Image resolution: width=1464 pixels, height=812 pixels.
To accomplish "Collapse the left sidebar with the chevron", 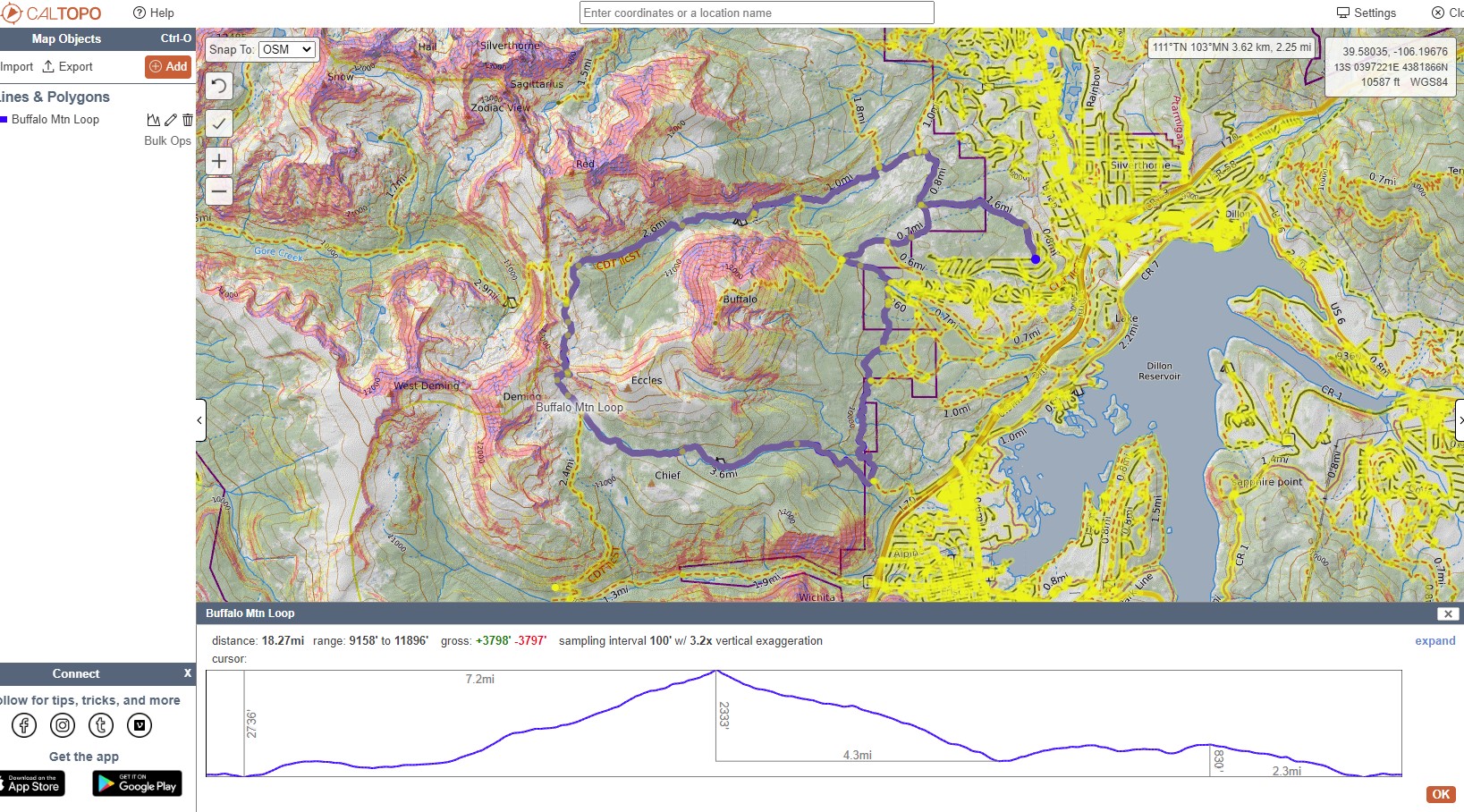I will (x=198, y=420).
